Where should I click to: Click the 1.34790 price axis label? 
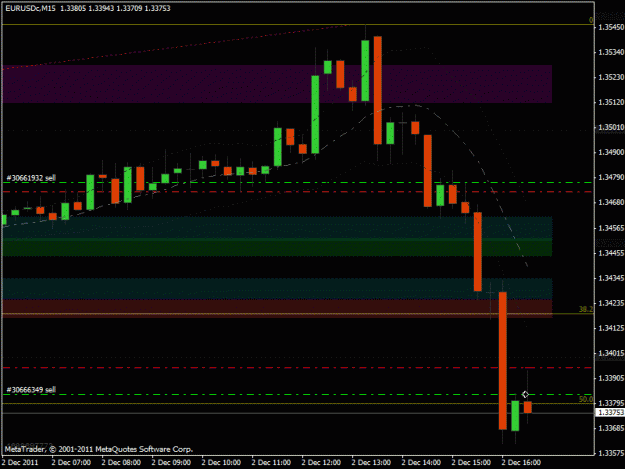coord(611,177)
